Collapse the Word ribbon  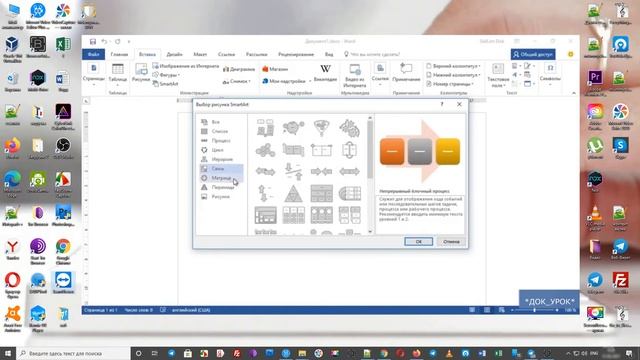[574, 93]
